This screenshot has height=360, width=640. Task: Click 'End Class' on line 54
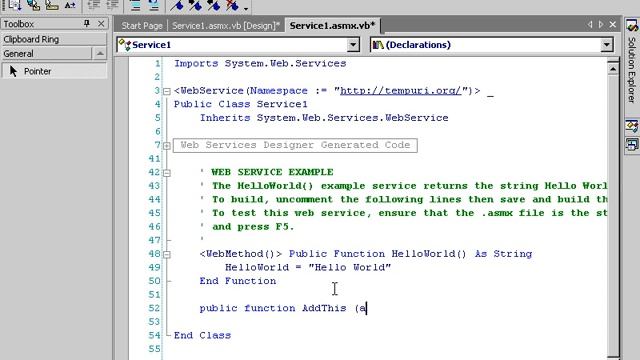click(x=202, y=336)
